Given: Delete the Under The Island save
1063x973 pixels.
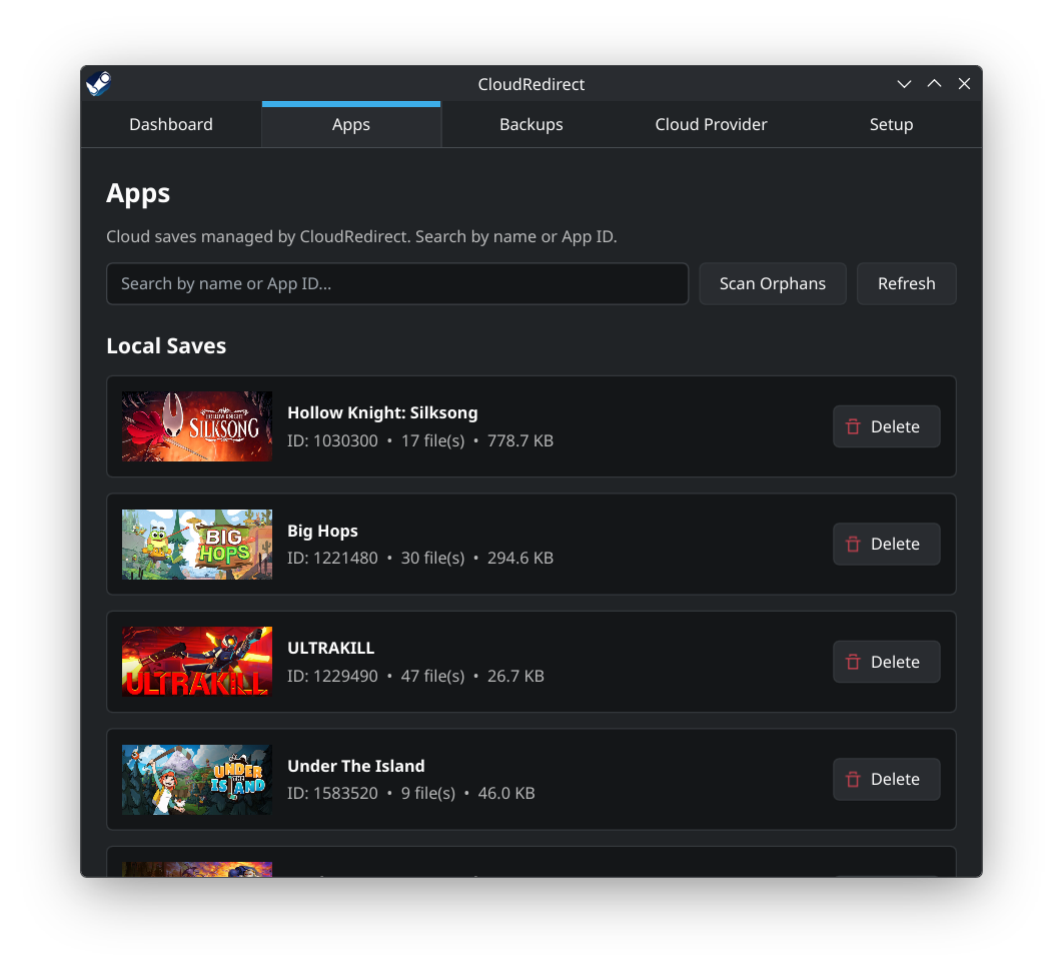Looking at the screenshot, I should click(x=886, y=779).
